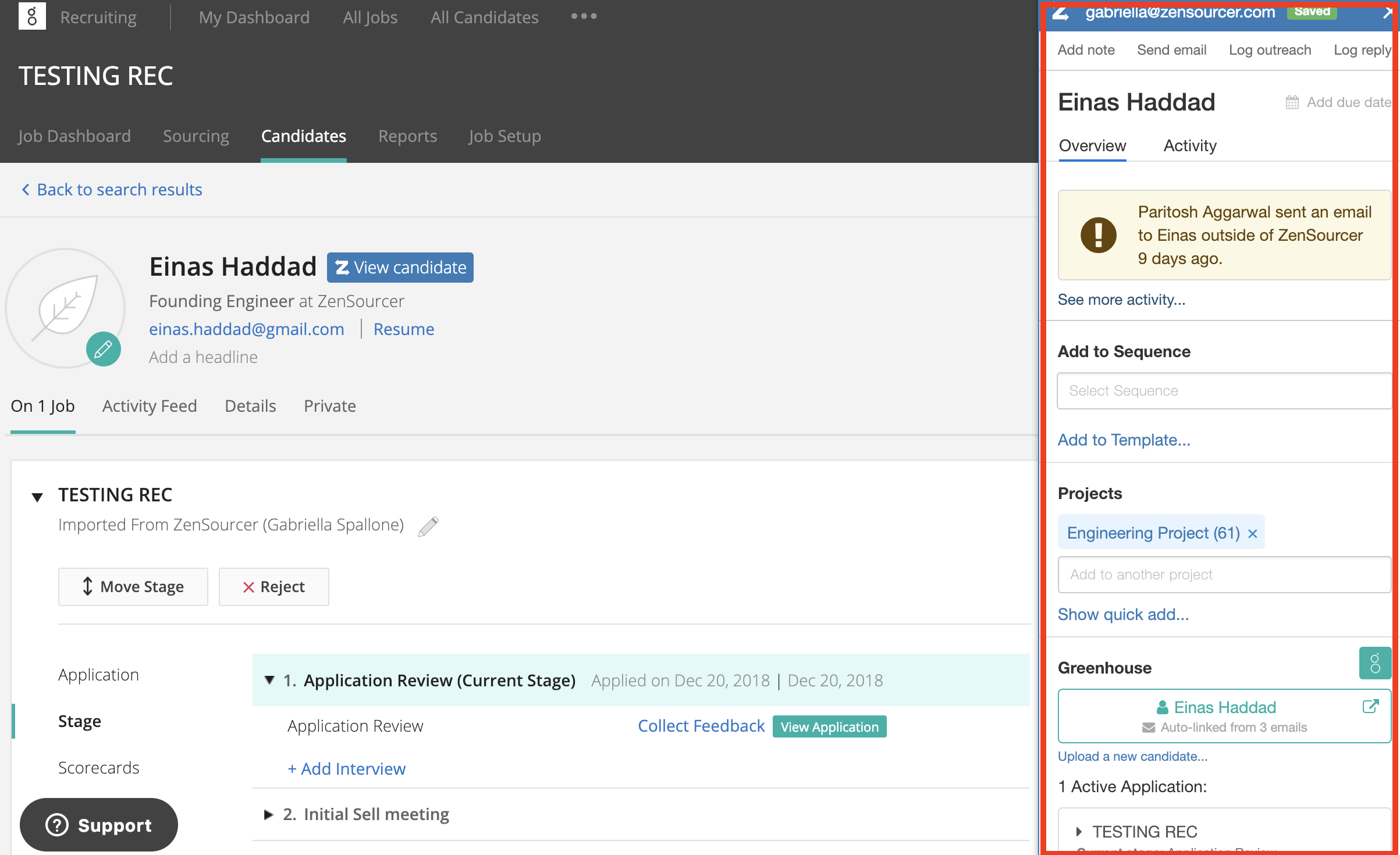This screenshot has height=855, width=1400.
Task: Click the candidate avatar leaf placeholder
Action: pyautogui.click(x=65, y=308)
